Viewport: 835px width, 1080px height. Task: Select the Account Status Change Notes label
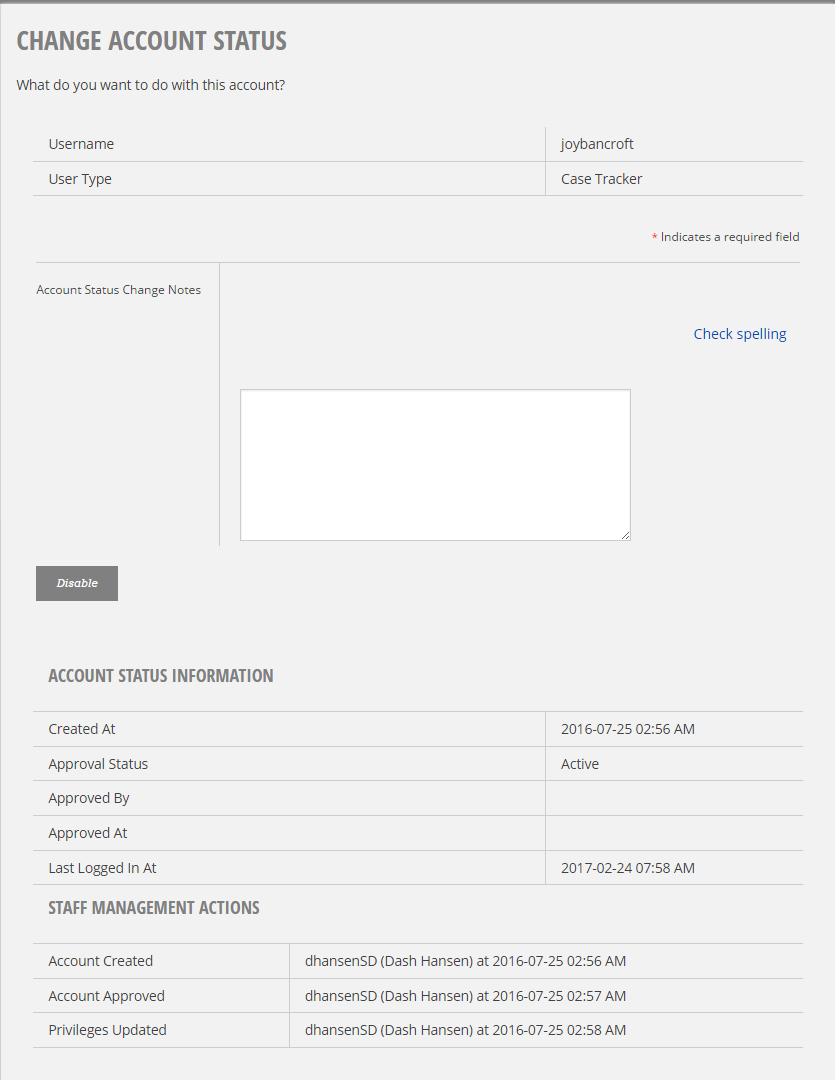[118, 290]
